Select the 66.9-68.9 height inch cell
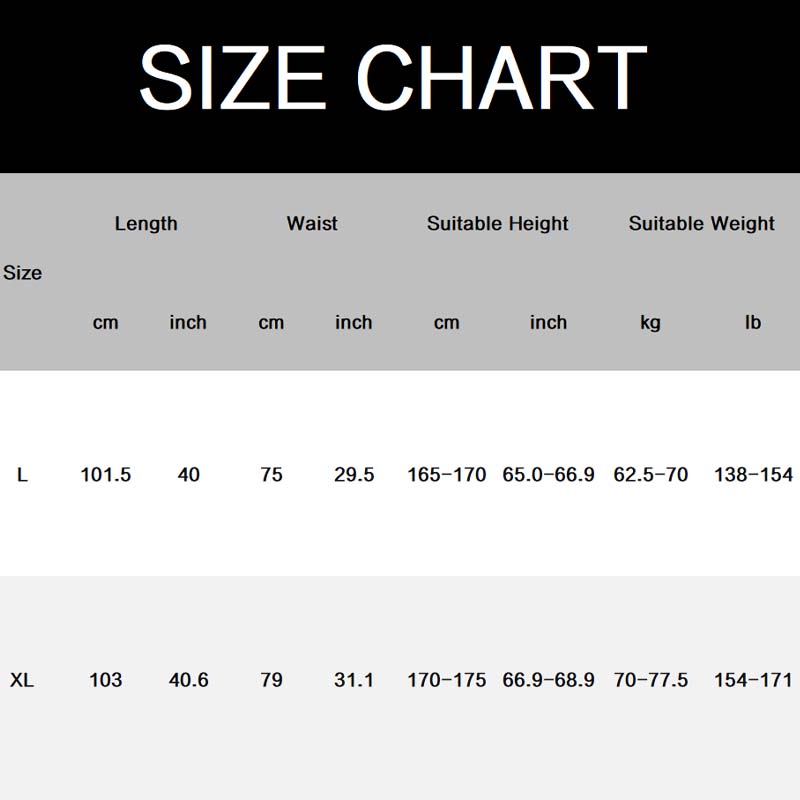 click(x=548, y=680)
